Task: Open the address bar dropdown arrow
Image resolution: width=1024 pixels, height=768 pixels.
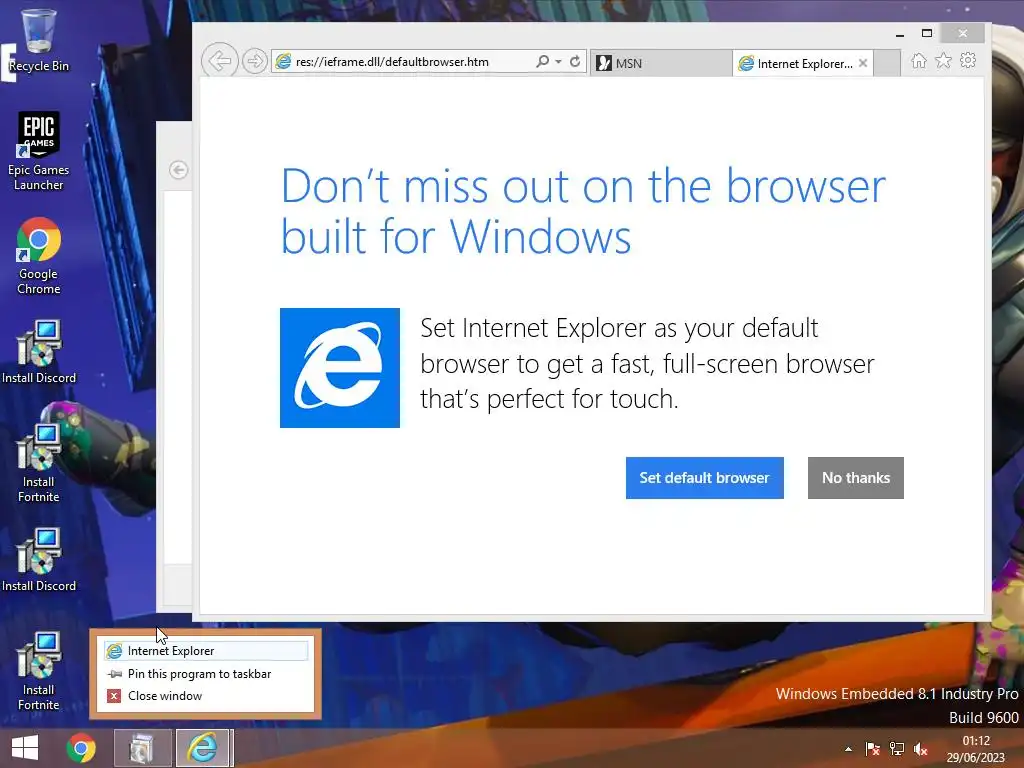Action: (558, 61)
